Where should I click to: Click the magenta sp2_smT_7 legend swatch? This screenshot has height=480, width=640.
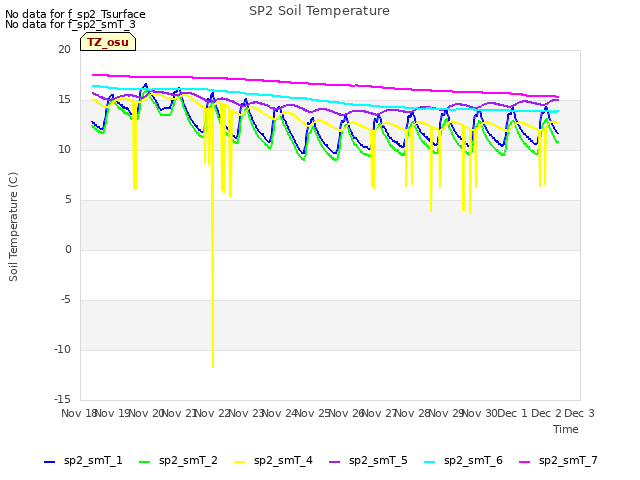click(x=524, y=462)
